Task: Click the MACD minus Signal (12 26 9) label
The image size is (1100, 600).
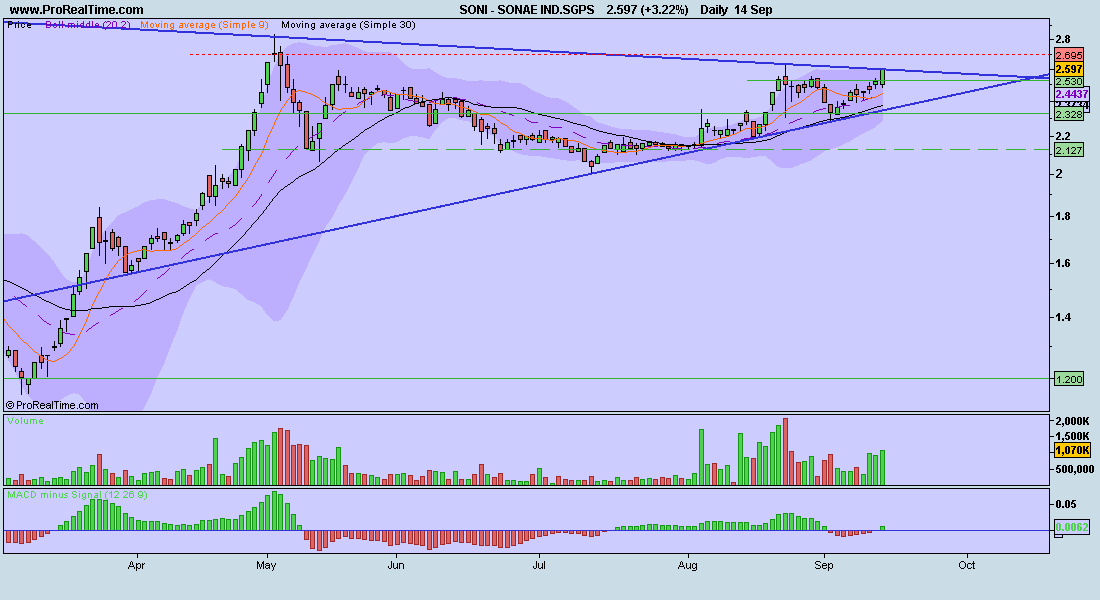Action: [x=78, y=495]
